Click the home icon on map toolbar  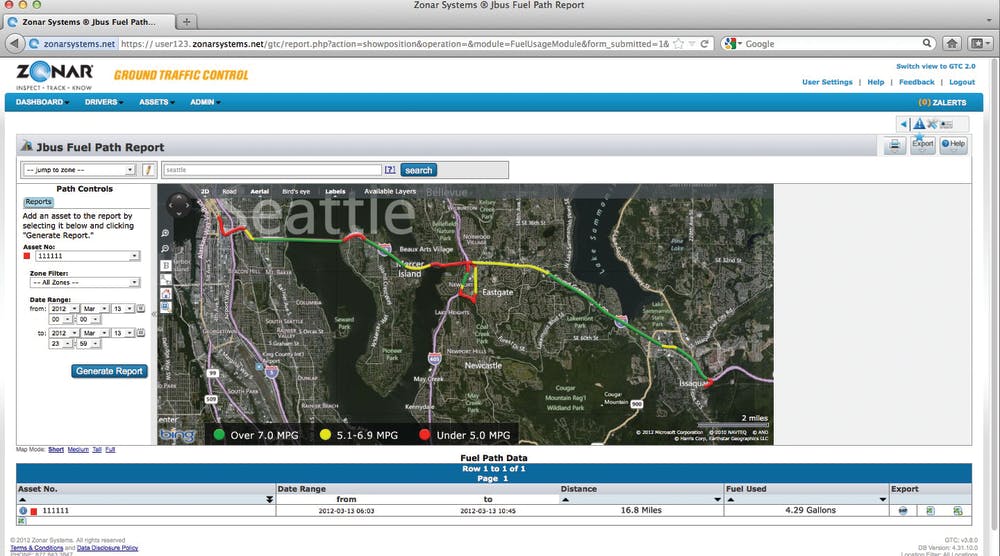(166, 293)
